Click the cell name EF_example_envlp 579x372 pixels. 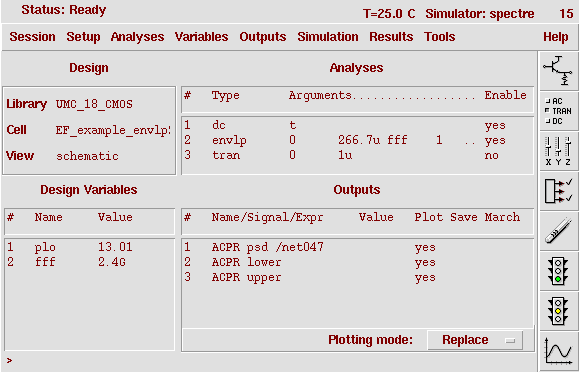click(x=113, y=130)
